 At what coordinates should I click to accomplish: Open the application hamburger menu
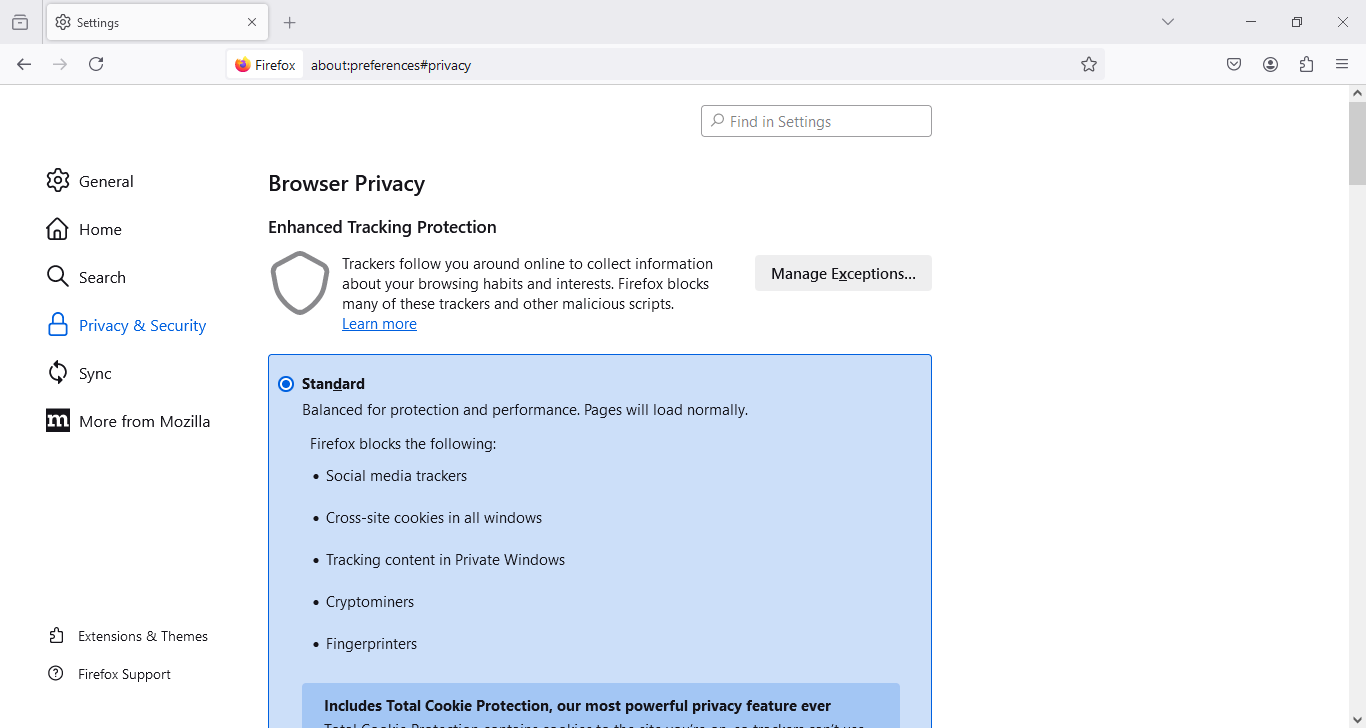[x=1342, y=64]
